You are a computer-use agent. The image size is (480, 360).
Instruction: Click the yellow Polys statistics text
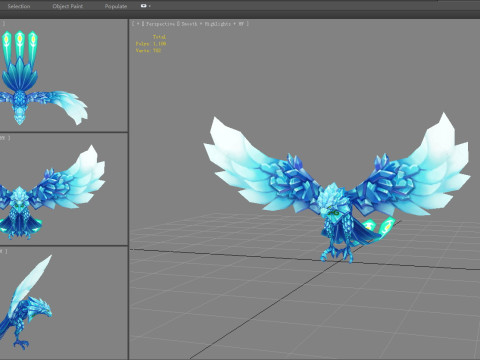[151, 44]
